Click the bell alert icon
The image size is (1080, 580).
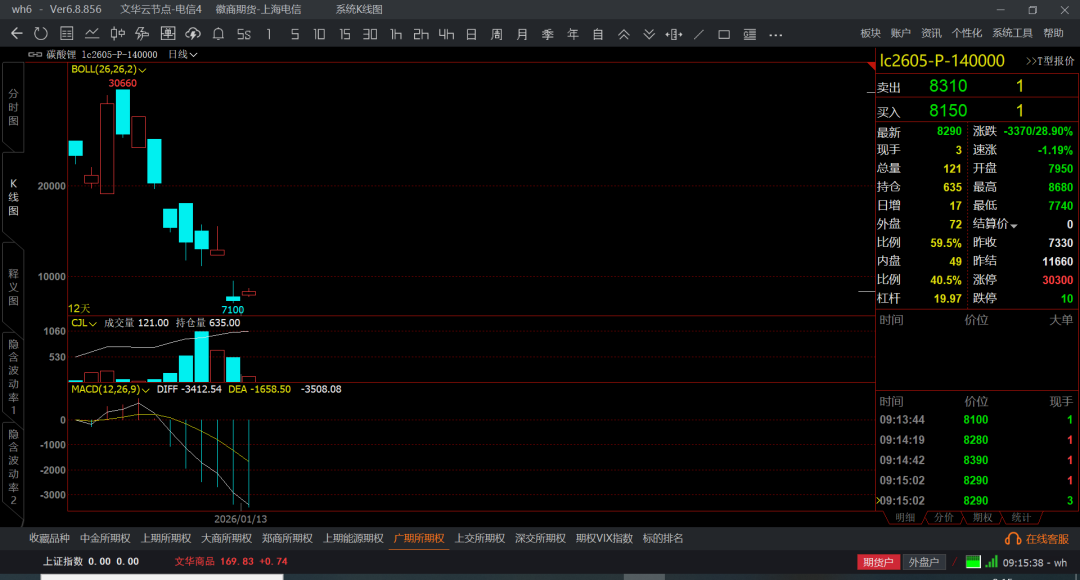[218, 34]
